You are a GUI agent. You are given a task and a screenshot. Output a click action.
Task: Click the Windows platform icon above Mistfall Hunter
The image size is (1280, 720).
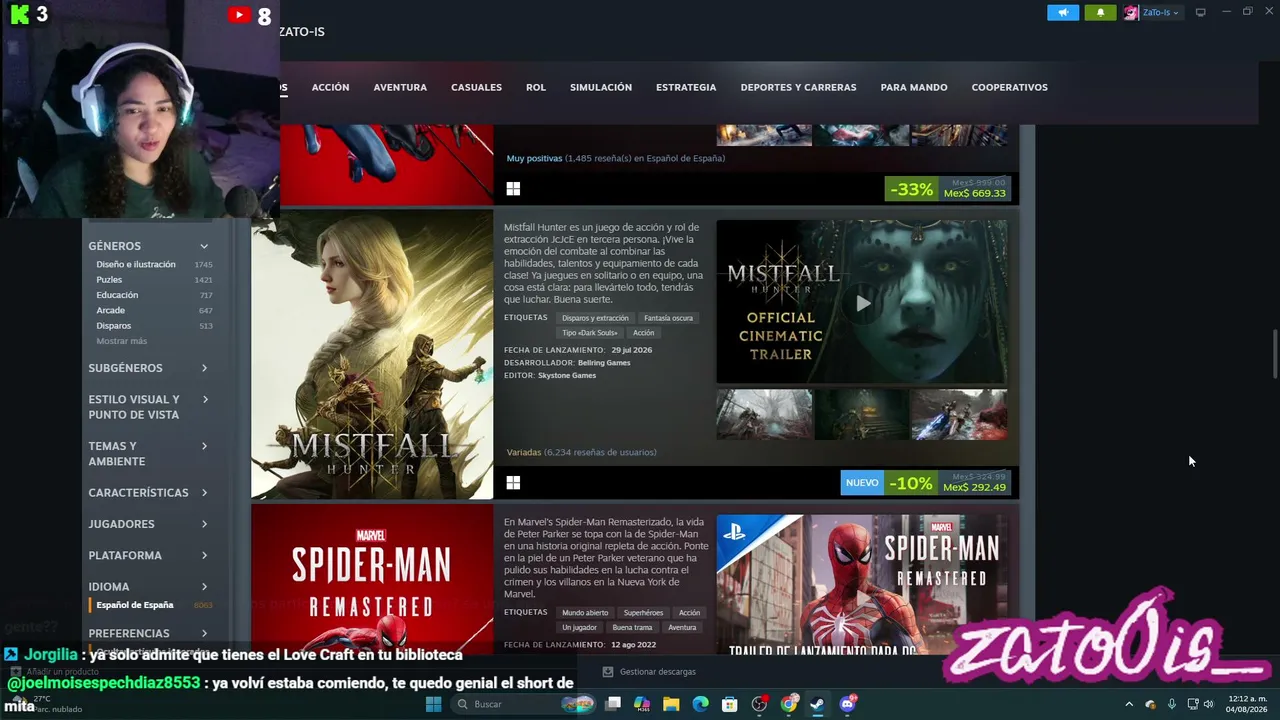pos(513,189)
